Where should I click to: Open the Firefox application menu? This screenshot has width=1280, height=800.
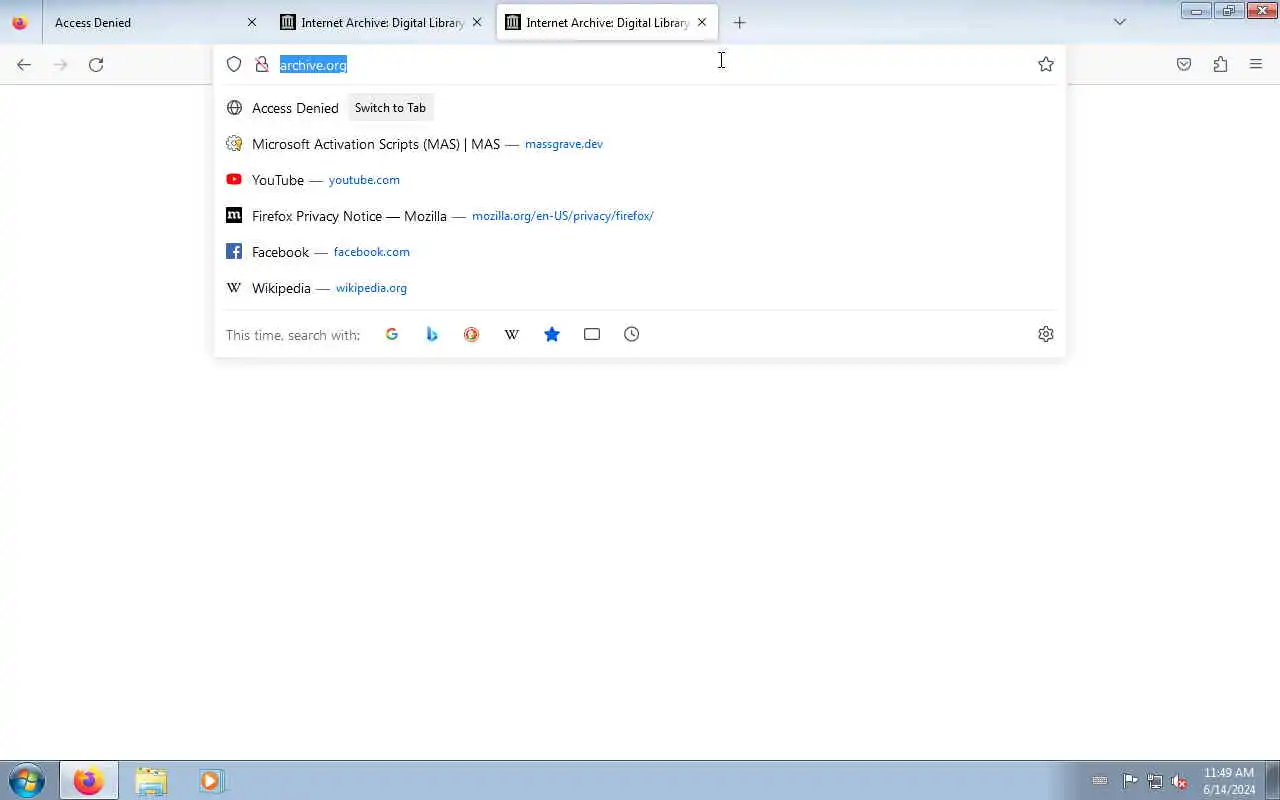click(1256, 64)
